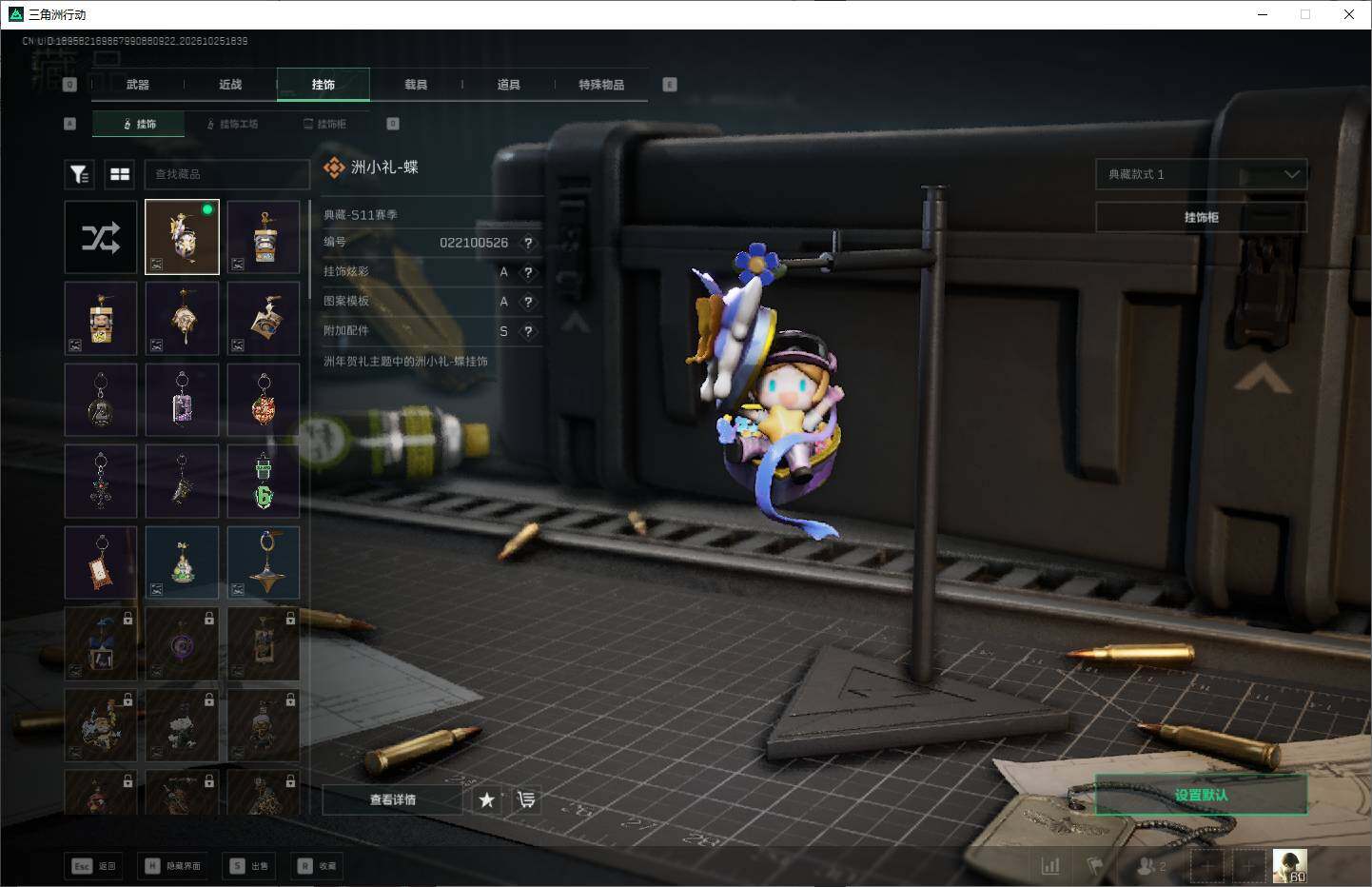Open the list icon beside star
The height and width of the screenshot is (887, 1372).
tap(525, 799)
